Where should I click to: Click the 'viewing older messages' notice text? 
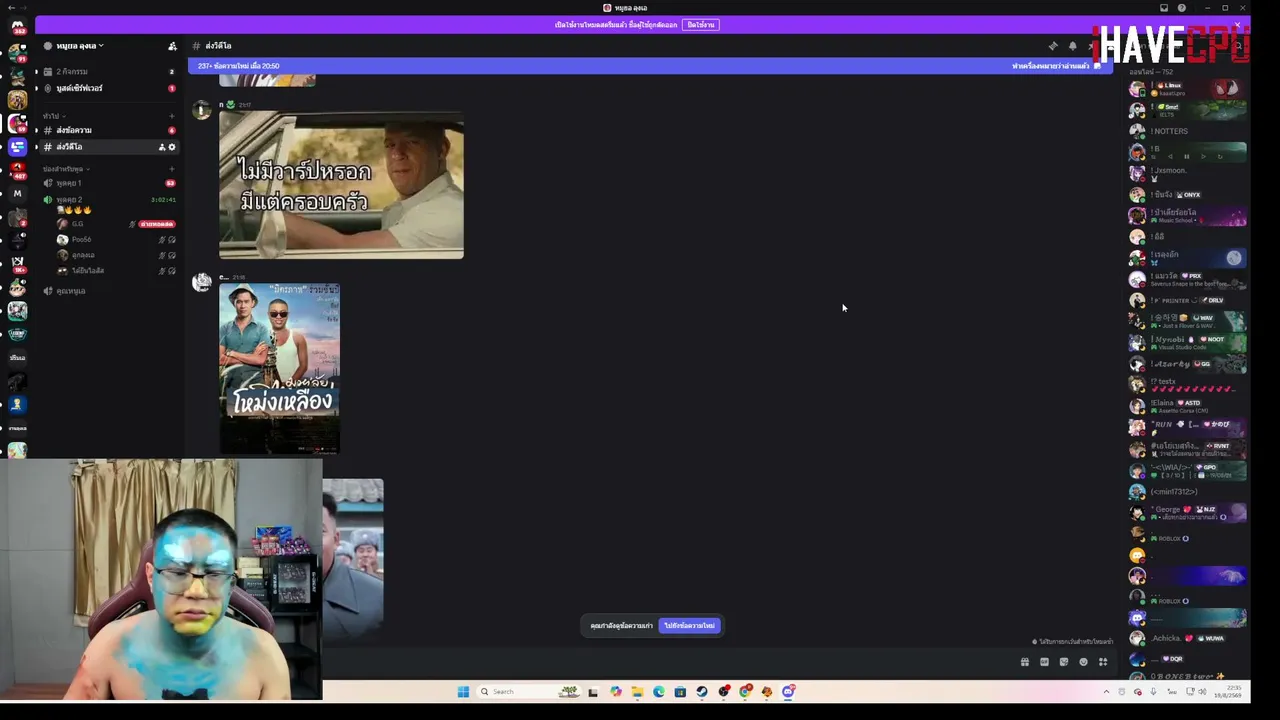[621, 626]
